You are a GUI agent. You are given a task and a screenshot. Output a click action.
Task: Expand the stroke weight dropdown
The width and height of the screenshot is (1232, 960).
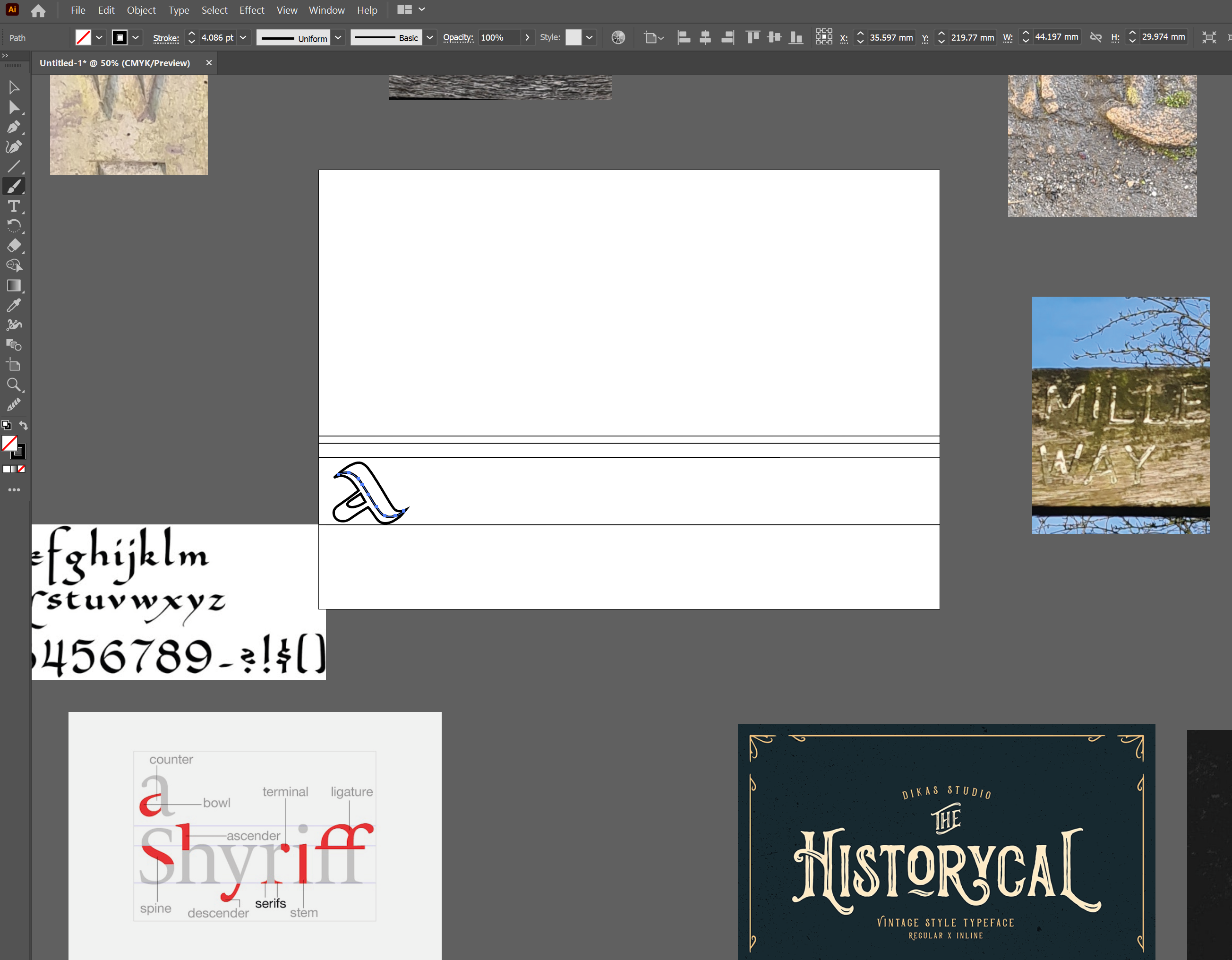[243, 38]
